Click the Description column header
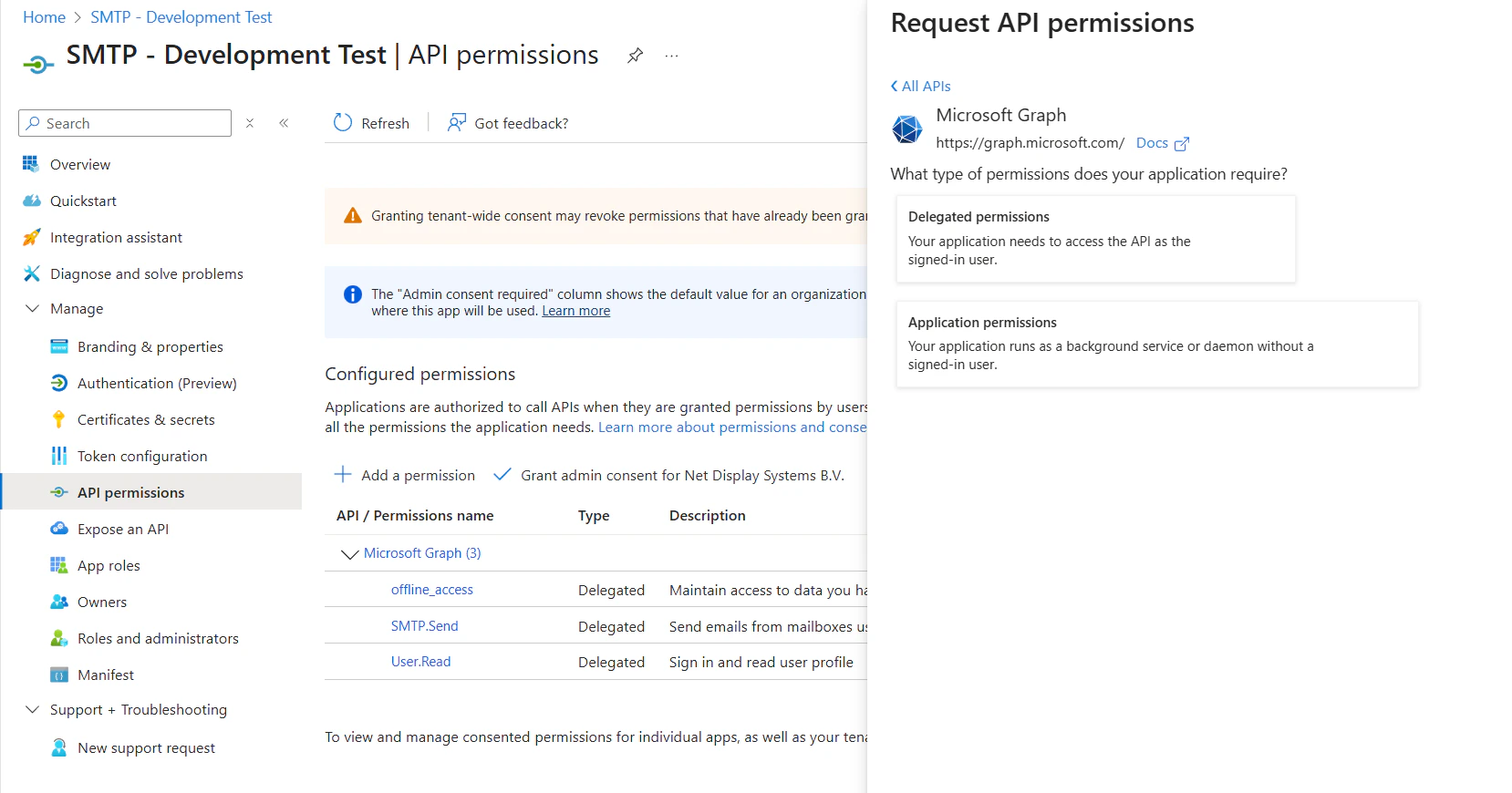The height and width of the screenshot is (793, 1512). [708, 516]
